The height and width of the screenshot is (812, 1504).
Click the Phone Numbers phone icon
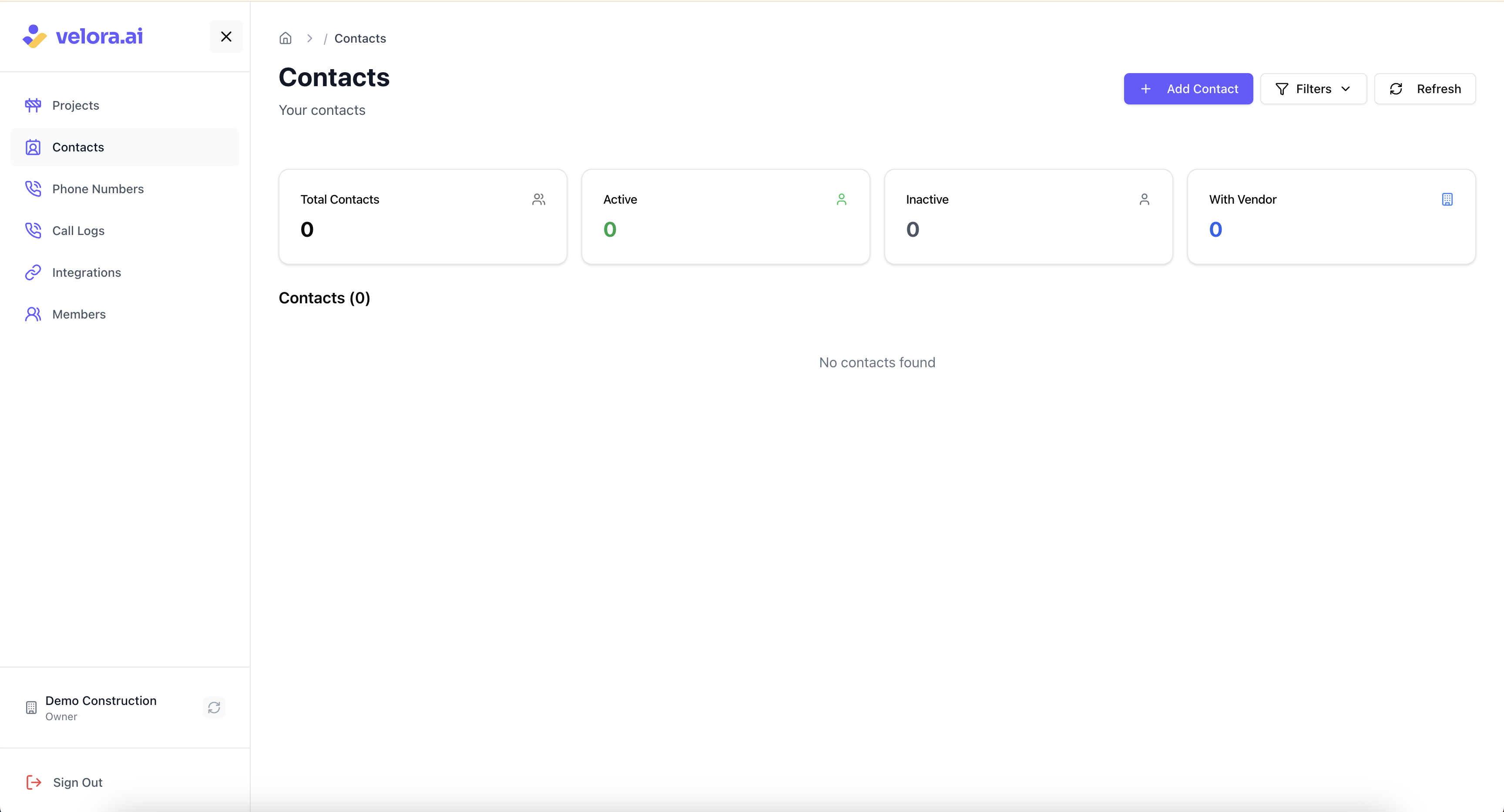pyautogui.click(x=33, y=188)
